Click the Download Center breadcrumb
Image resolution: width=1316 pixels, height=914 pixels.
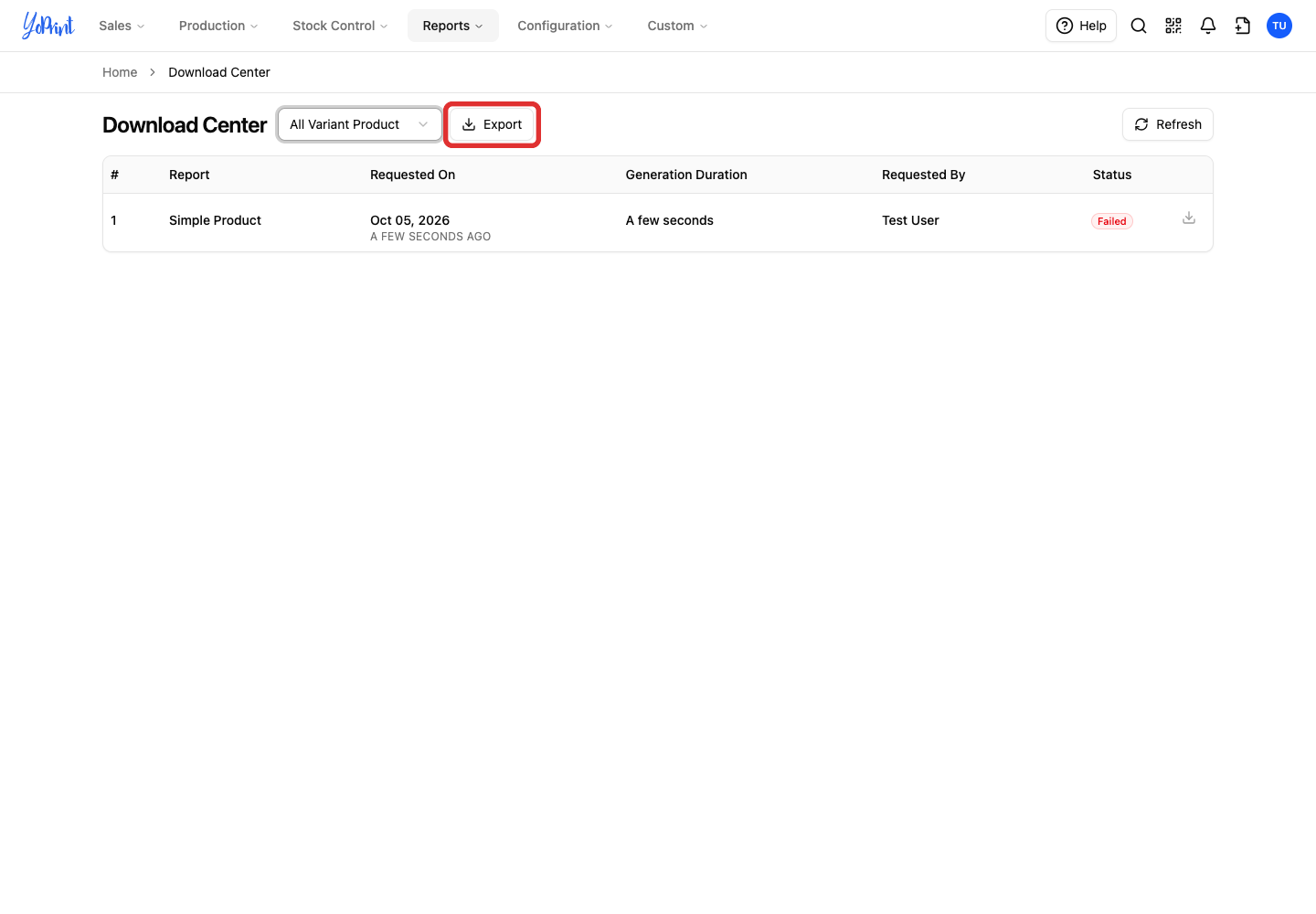pyautogui.click(x=219, y=72)
